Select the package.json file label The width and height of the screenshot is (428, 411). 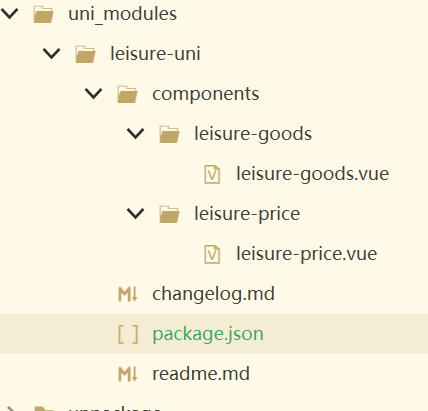208,334
